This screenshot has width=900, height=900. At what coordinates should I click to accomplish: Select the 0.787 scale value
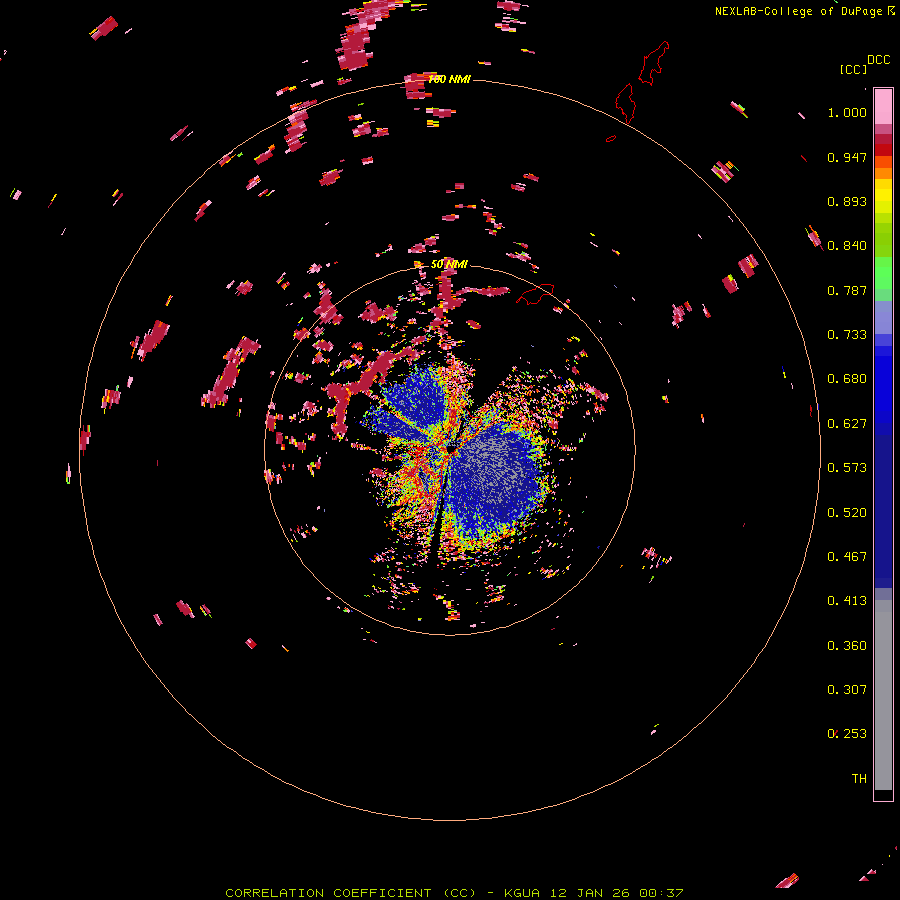(847, 290)
